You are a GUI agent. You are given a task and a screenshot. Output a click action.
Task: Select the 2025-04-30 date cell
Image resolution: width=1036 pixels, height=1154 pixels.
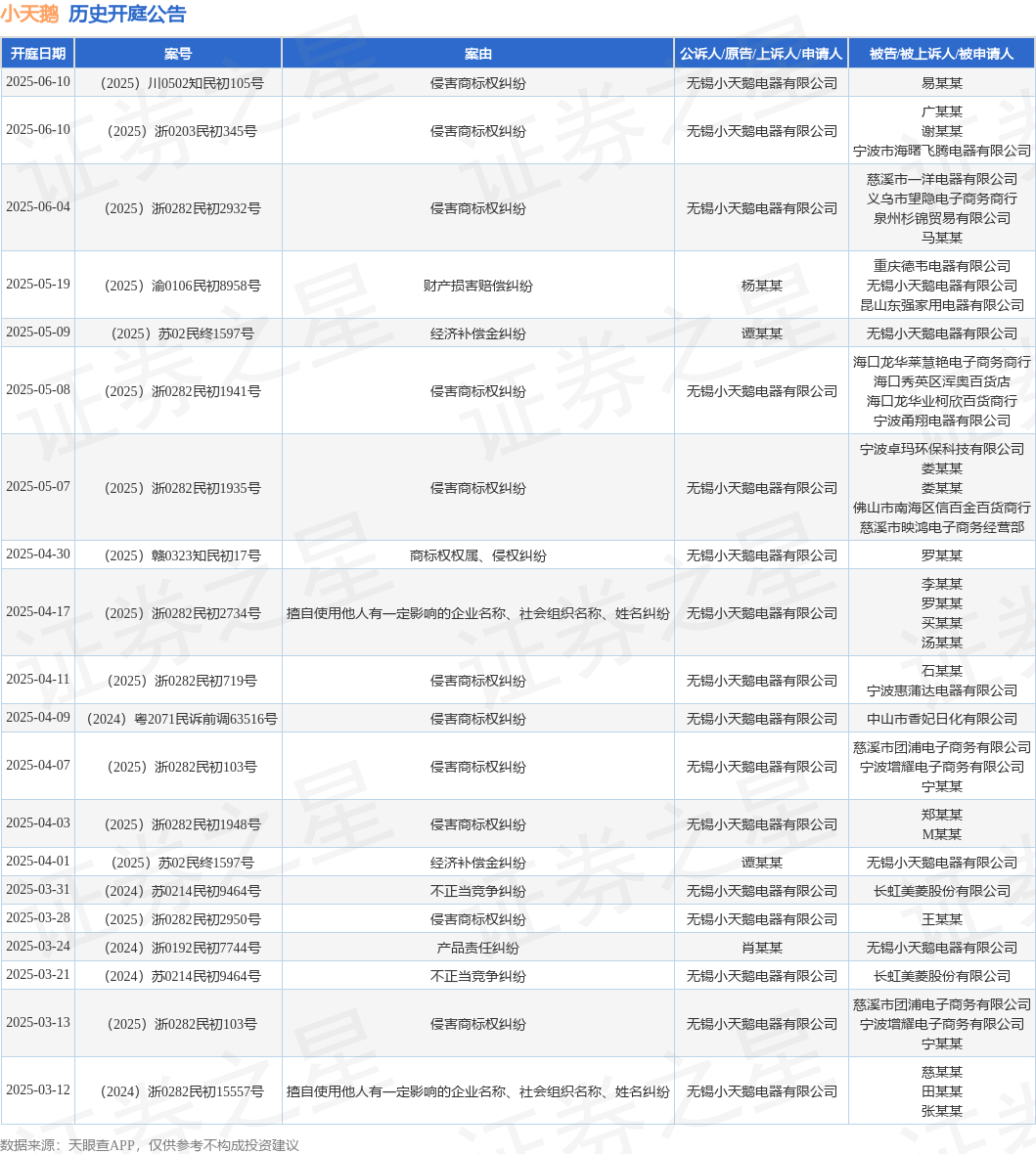click(x=38, y=555)
